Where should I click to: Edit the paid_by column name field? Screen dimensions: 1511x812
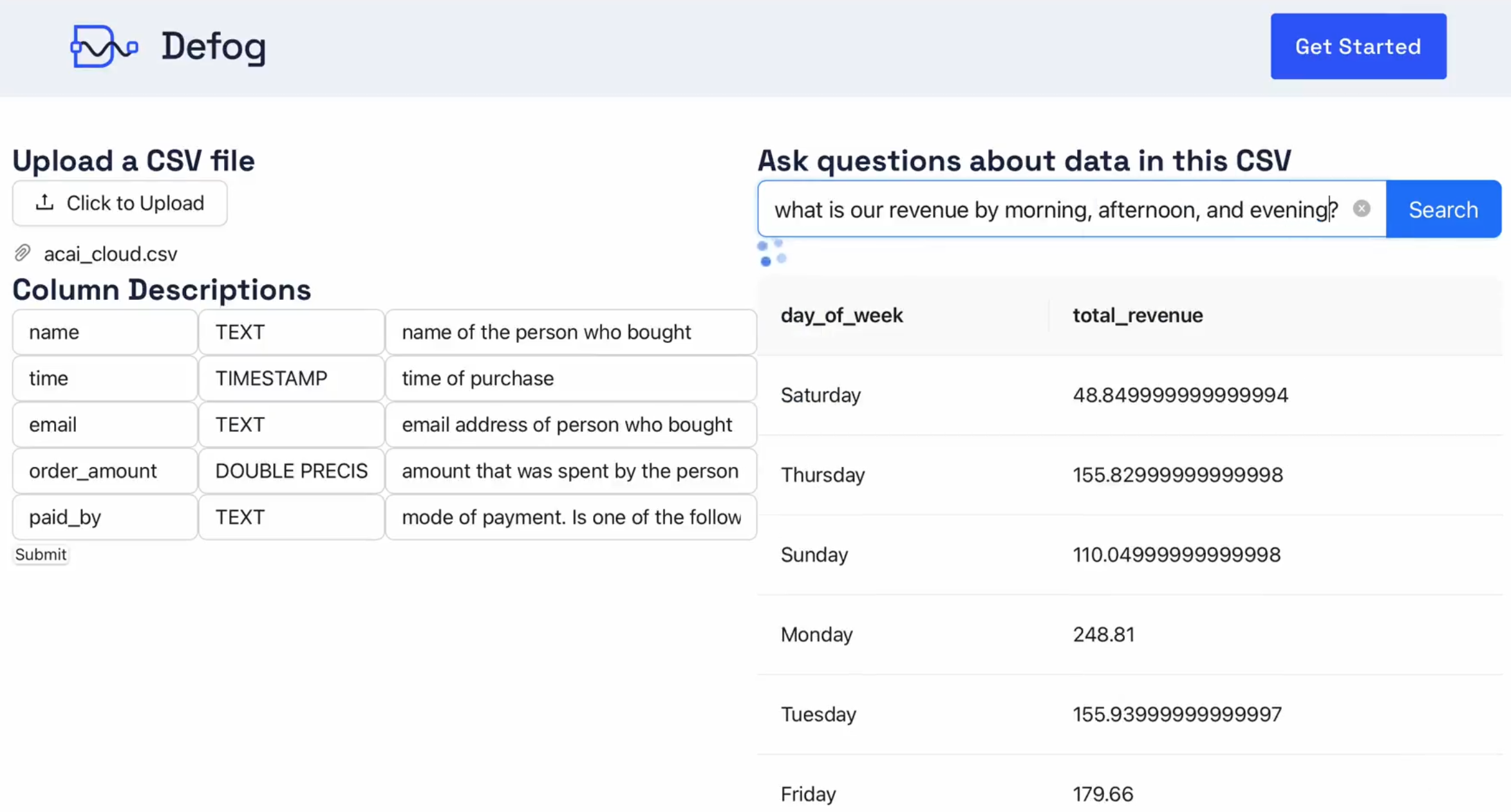(105, 517)
